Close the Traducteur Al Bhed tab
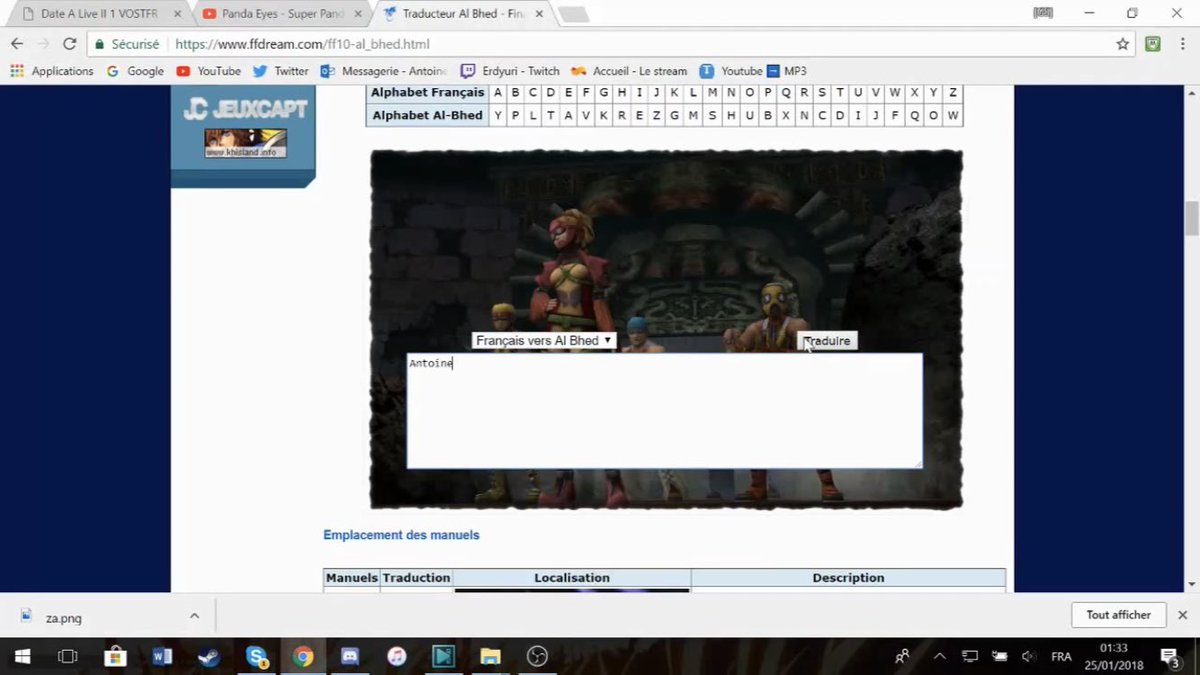The image size is (1200, 675). (538, 14)
